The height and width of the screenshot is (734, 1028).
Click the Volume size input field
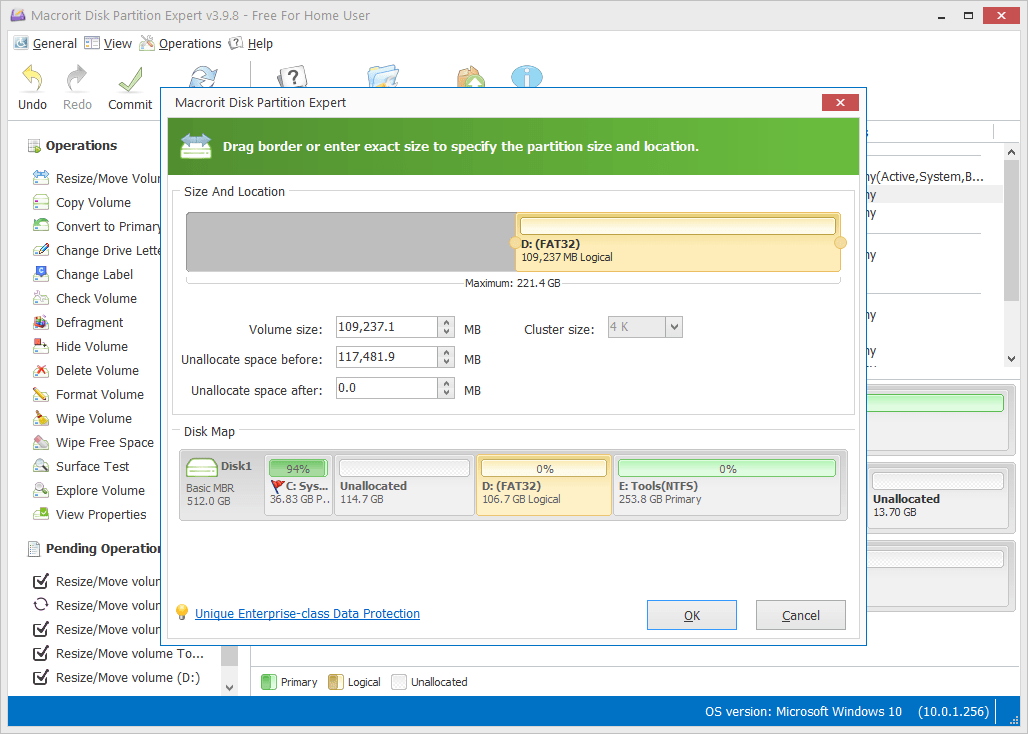click(x=387, y=327)
